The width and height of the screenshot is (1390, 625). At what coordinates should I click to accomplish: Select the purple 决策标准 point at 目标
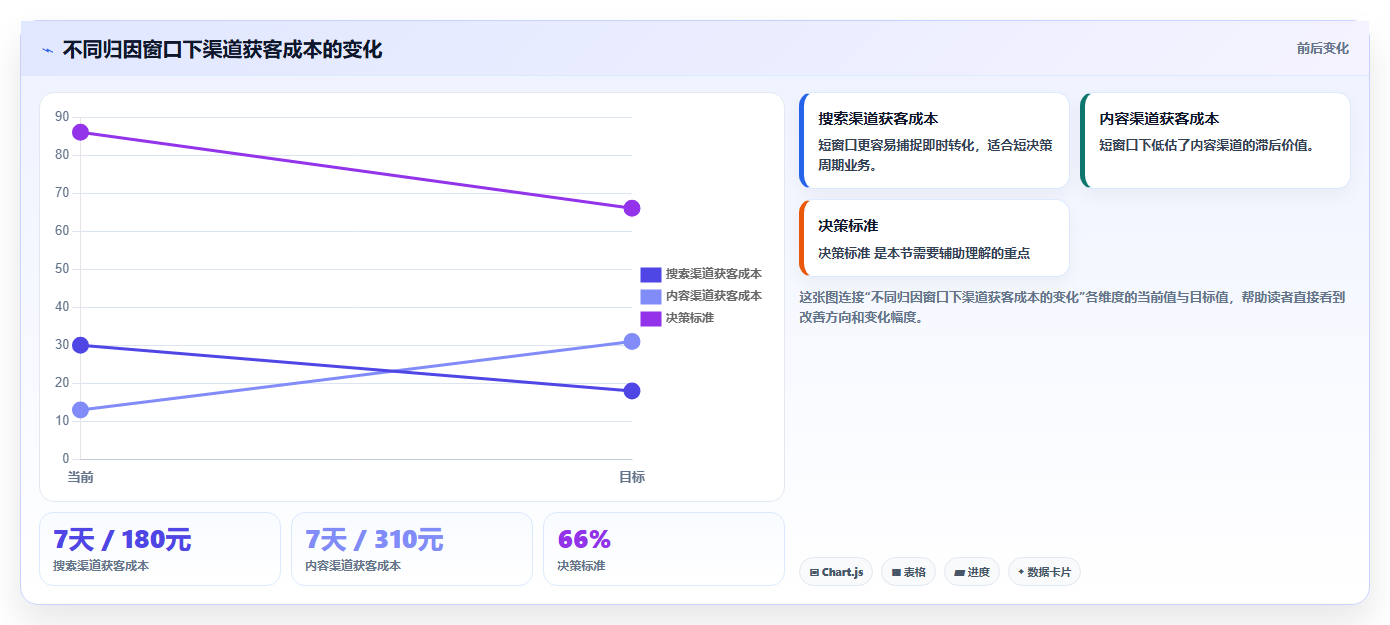tap(632, 208)
